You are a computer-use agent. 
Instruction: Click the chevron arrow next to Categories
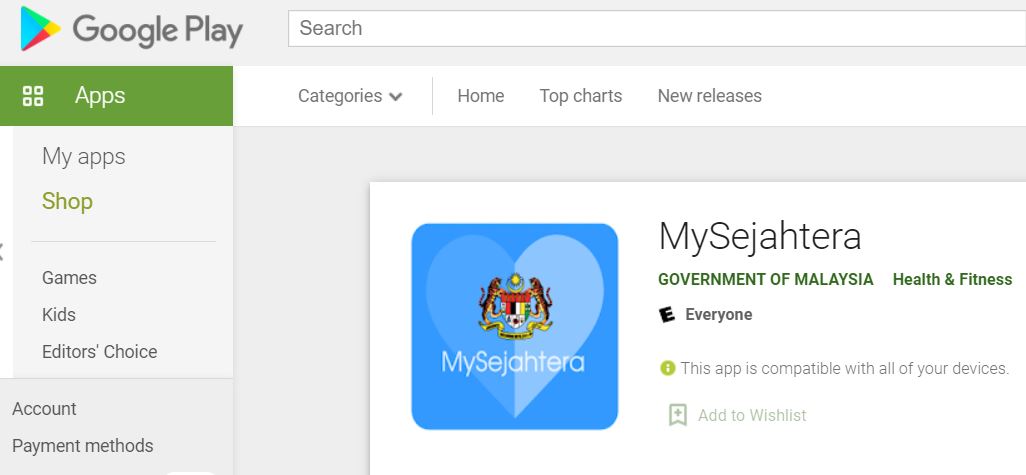click(x=396, y=97)
